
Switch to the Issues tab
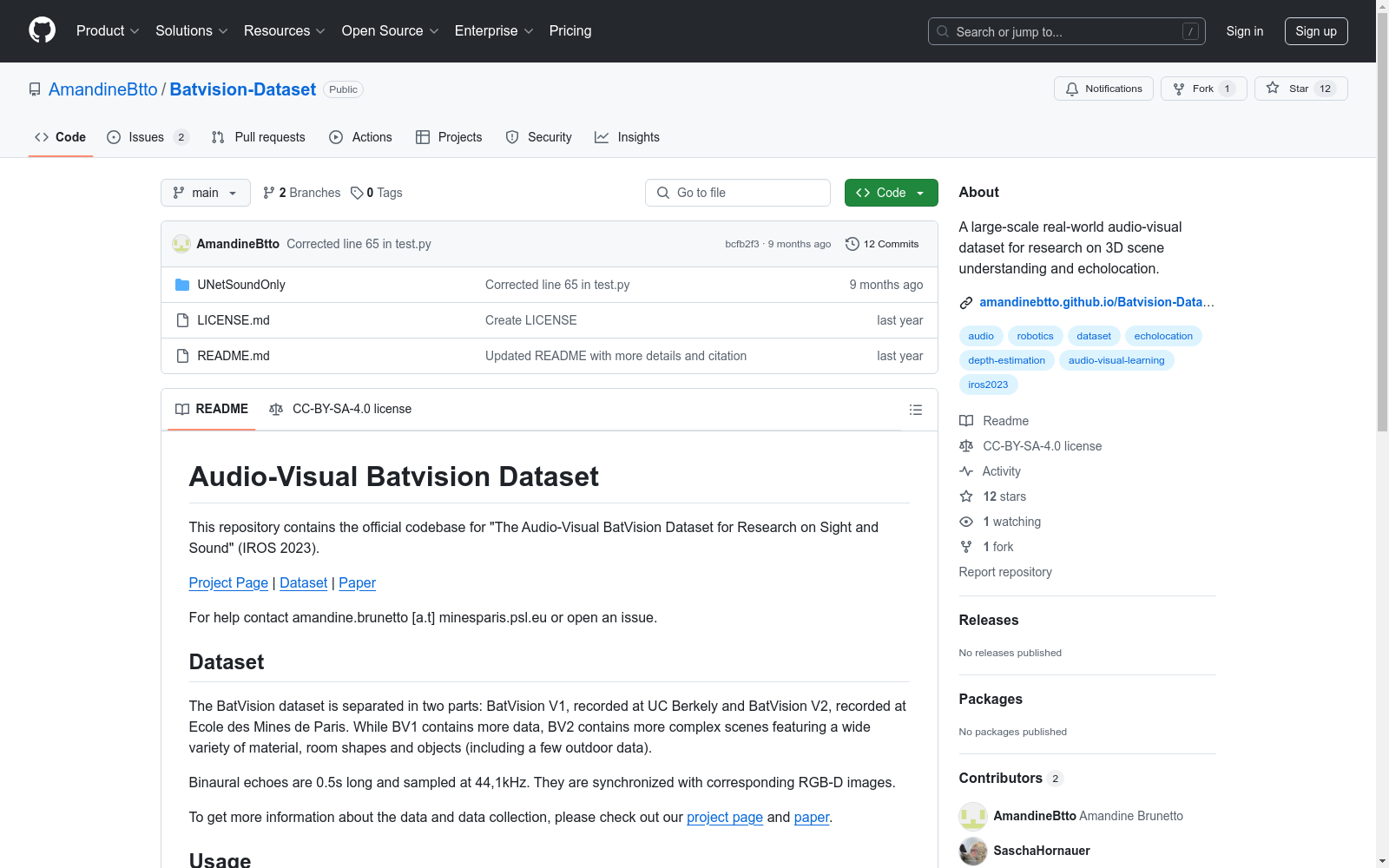[x=148, y=137]
